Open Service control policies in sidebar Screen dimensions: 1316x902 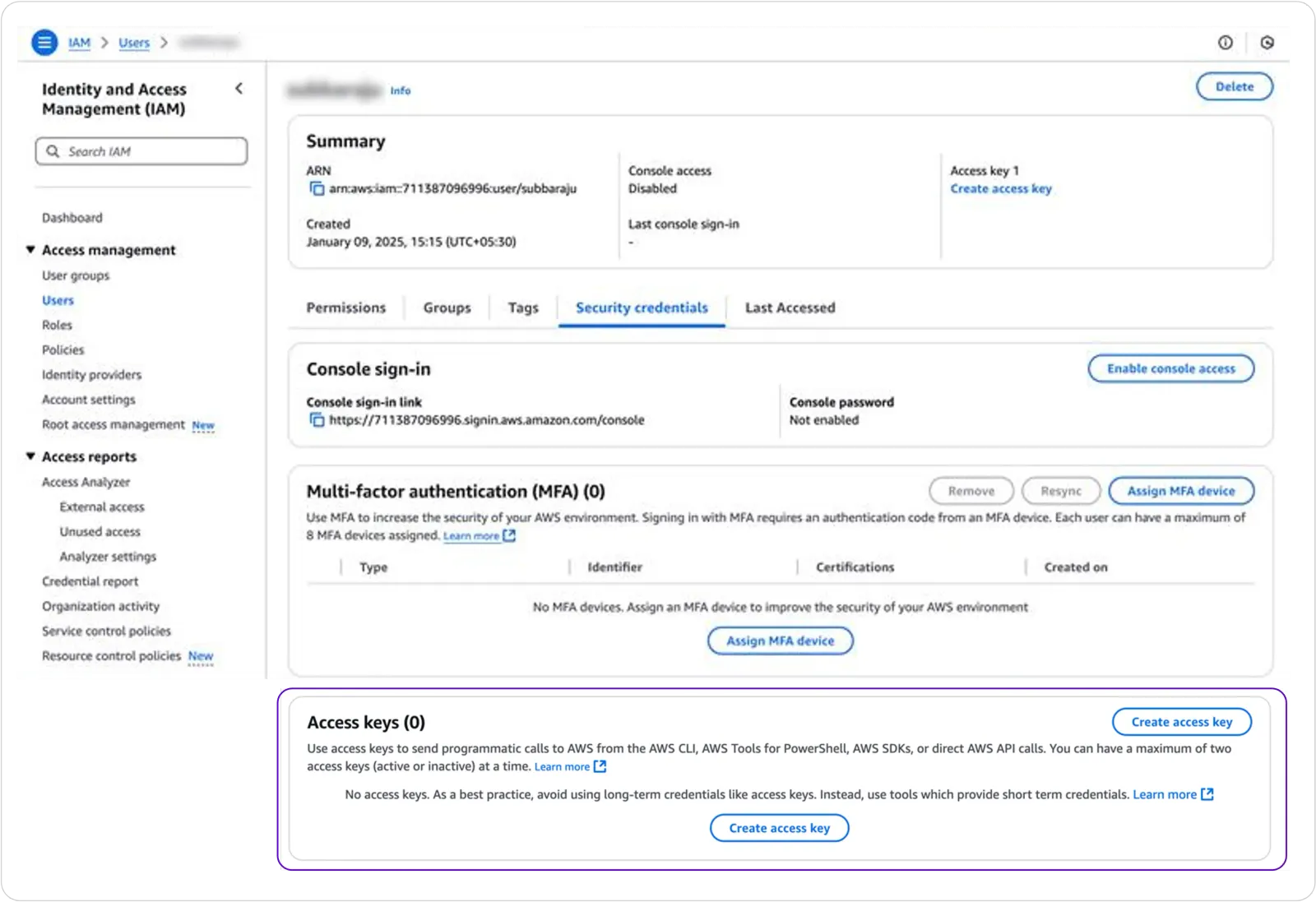[x=107, y=631]
